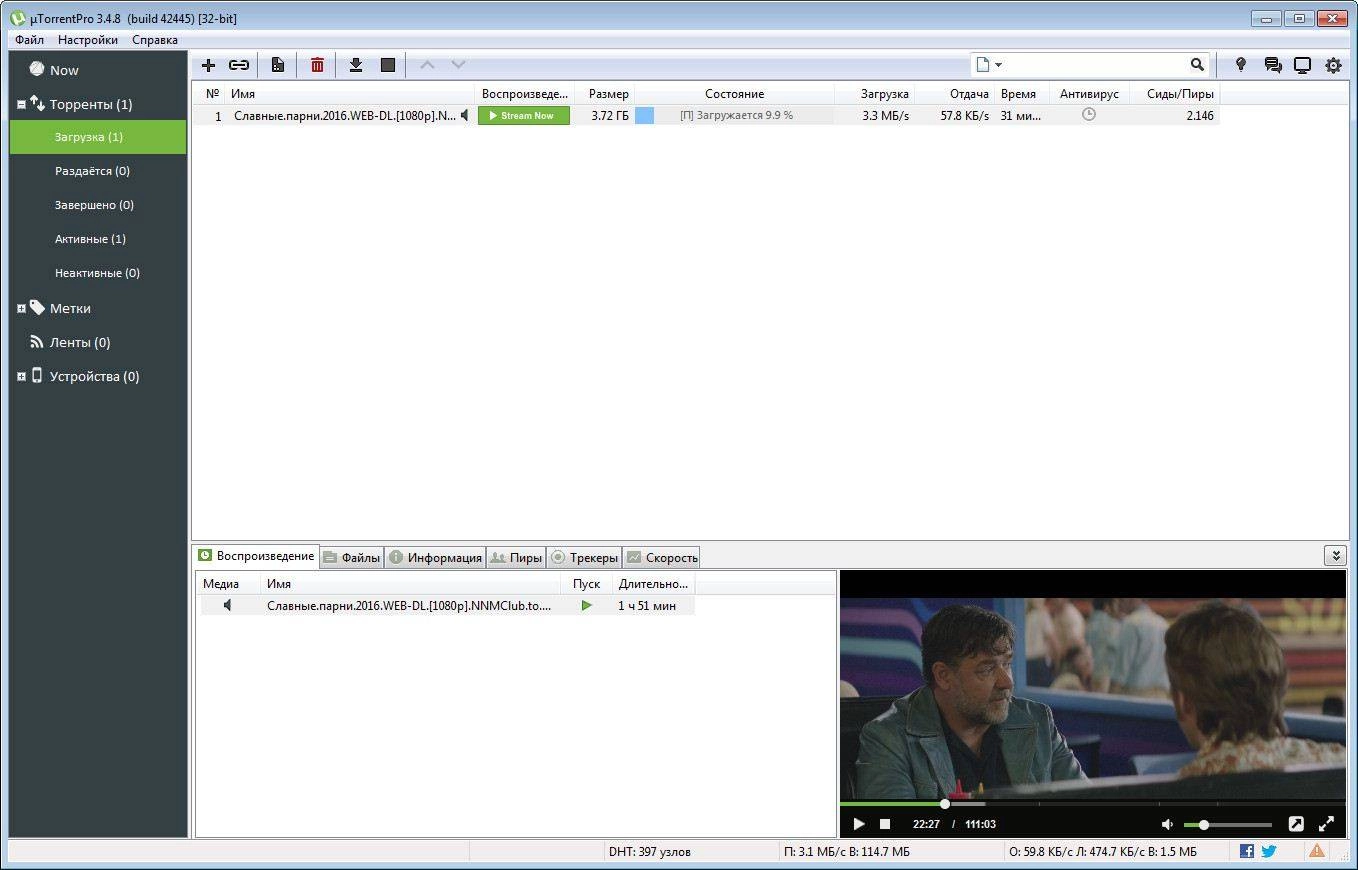Toggle the detail panel visibility chevron

tap(1335, 554)
